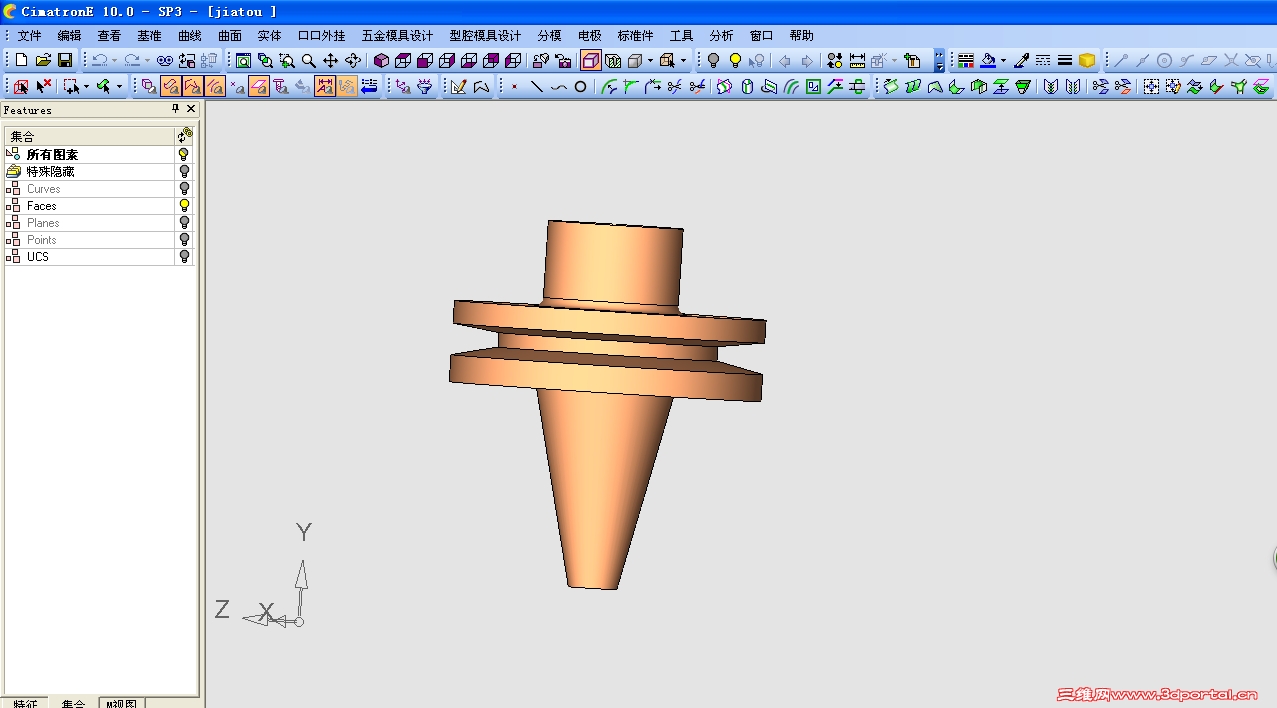Click the selection filter funnel icon
The width and height of the screenshot is (1277, 708).
425,87
